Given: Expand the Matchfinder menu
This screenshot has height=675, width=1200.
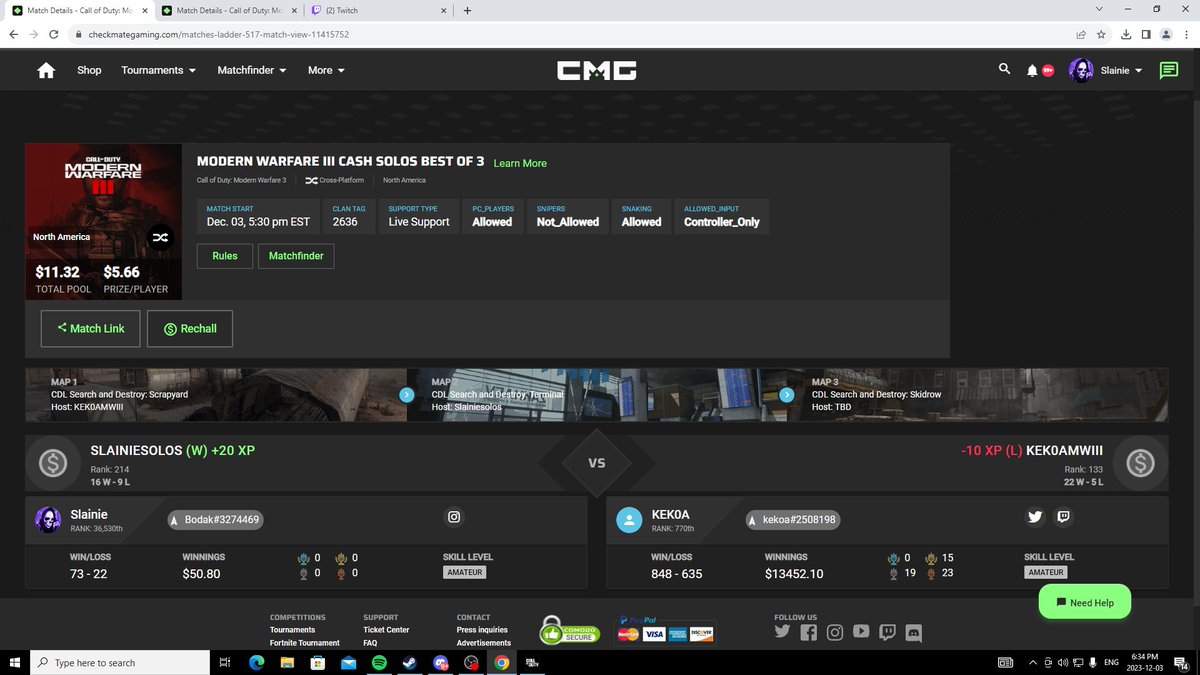Looking at the screenshot, I should pyautogui.click(x=252, y=70).
